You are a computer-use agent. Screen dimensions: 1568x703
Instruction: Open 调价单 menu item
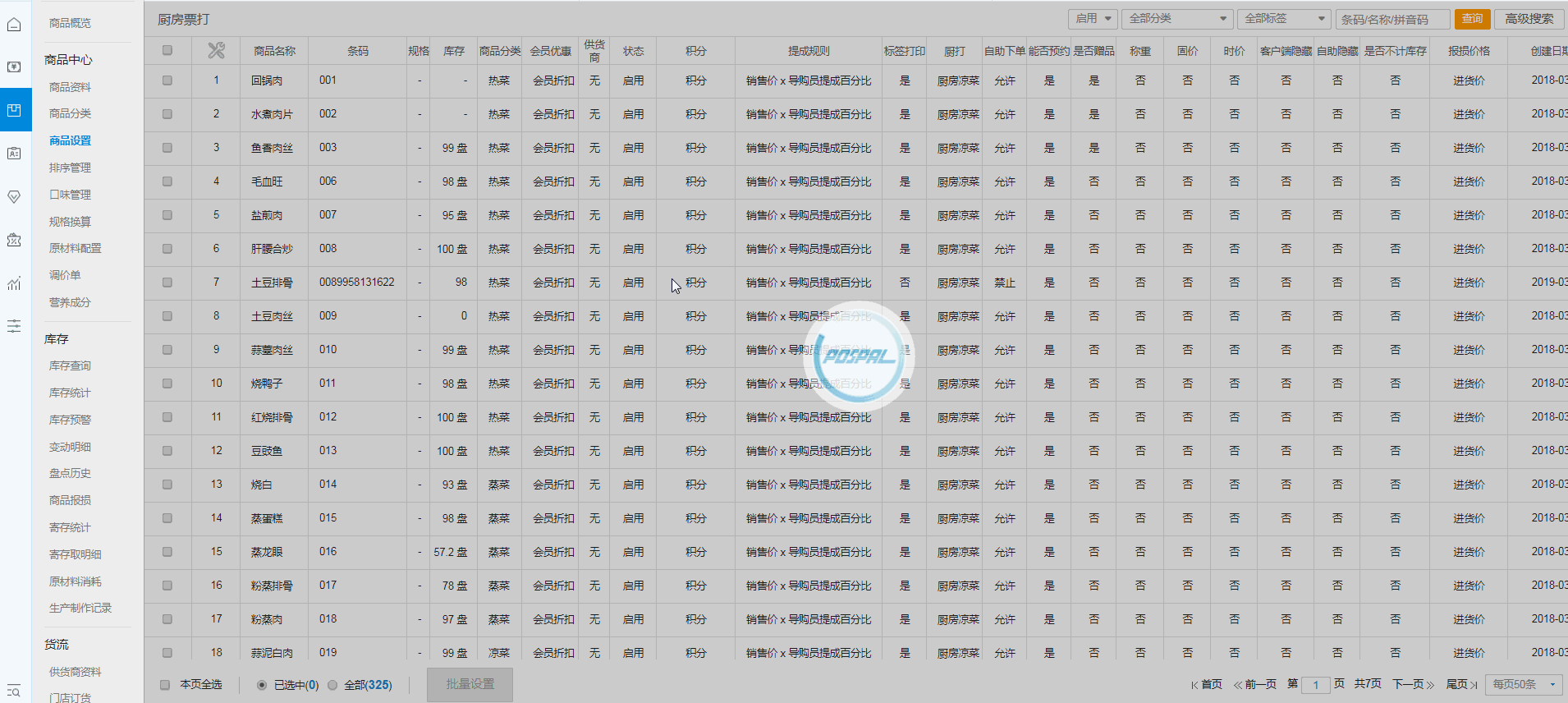click(x=65, y=275)
